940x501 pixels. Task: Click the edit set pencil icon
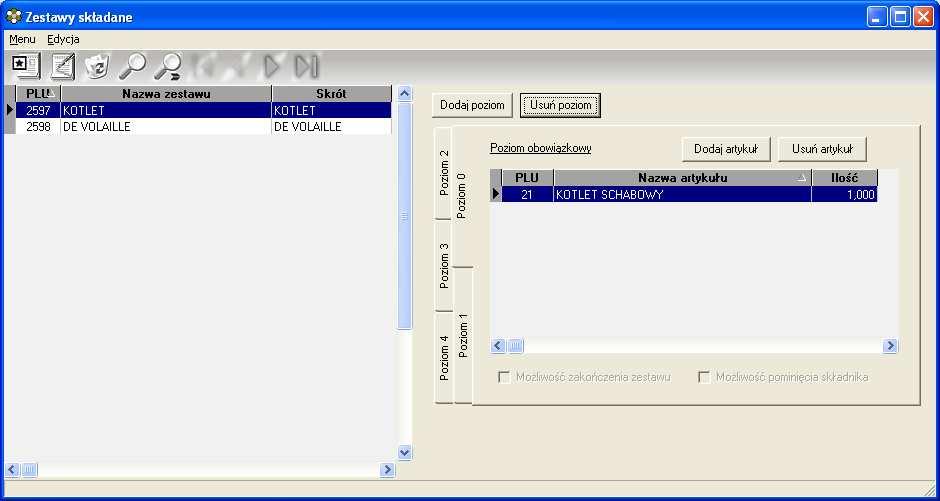coord(62,66)
